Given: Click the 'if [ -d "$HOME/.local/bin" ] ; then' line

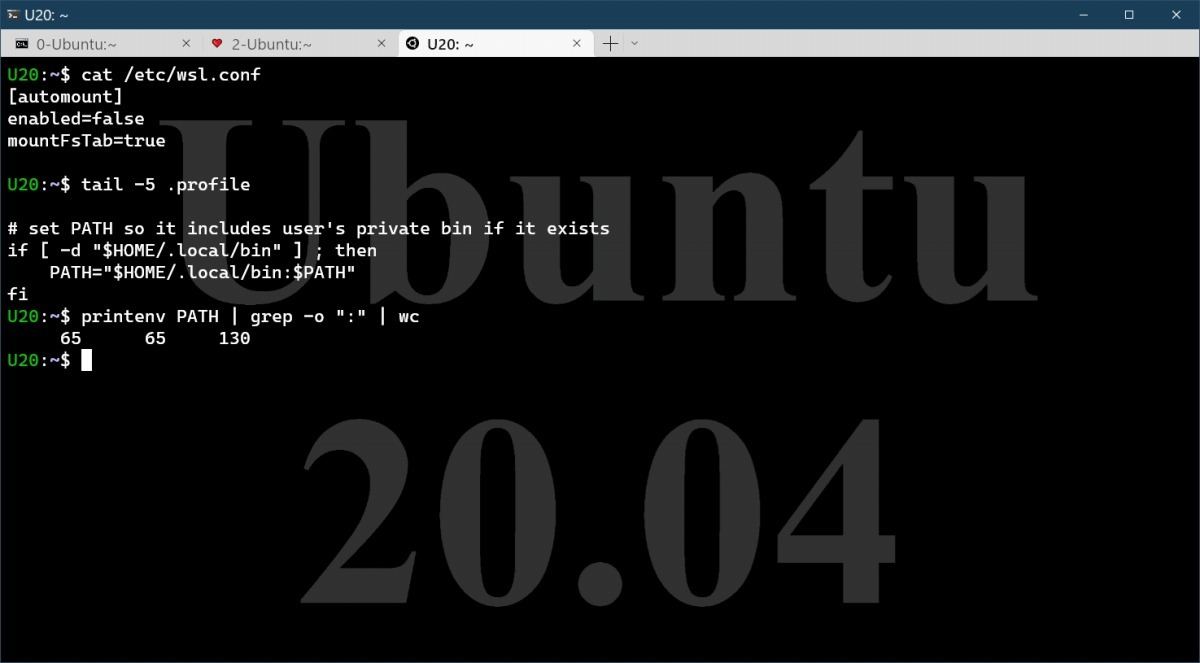Looking at the screenshot, I should tap(192, 251).
